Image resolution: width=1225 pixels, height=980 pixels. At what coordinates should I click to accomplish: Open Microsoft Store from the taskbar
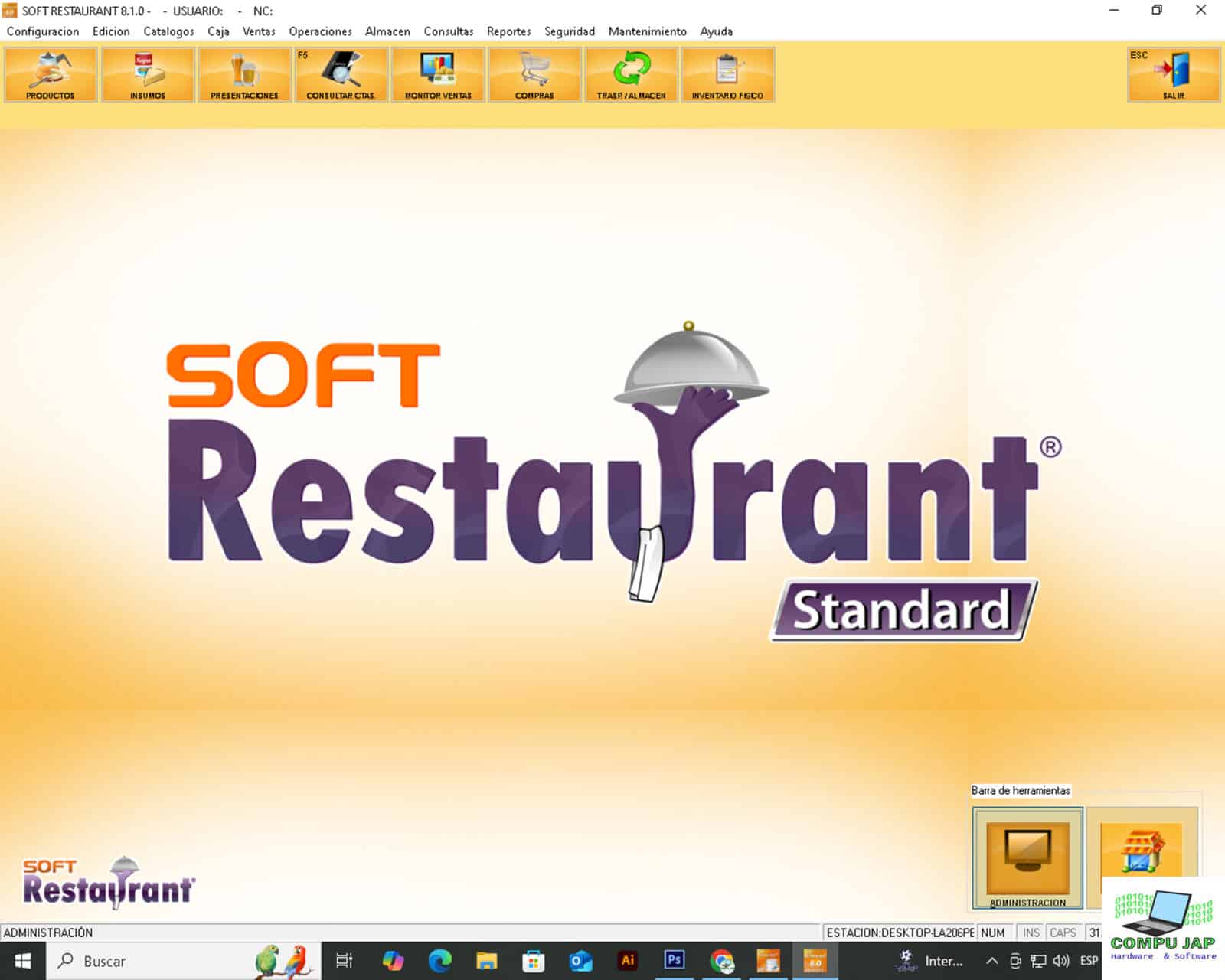pyautogui.click(x=534, y=961)
